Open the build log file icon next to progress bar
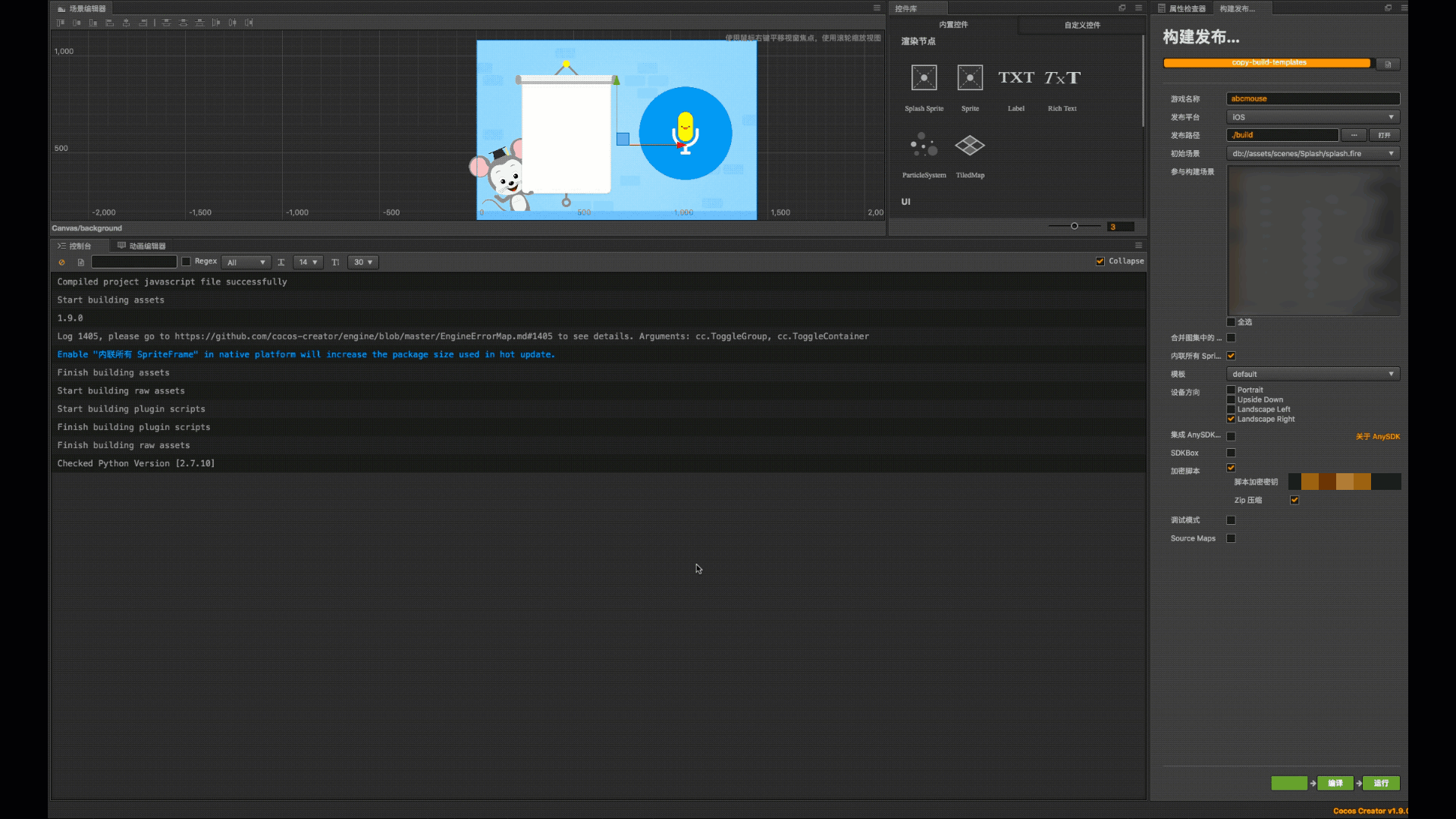The height and width of the screenshot is (819, 1456). [1388, 64]
